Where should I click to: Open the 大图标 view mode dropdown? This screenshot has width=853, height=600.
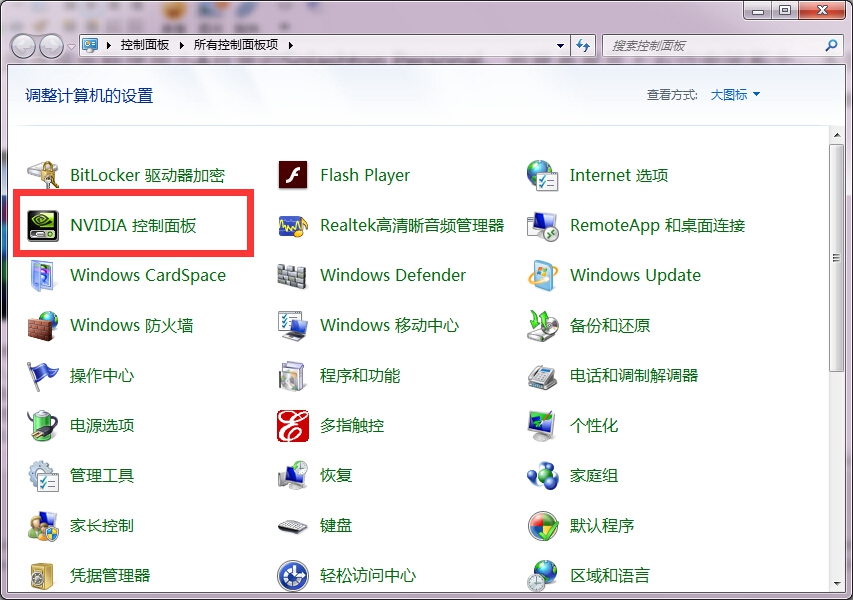(735, 95)
